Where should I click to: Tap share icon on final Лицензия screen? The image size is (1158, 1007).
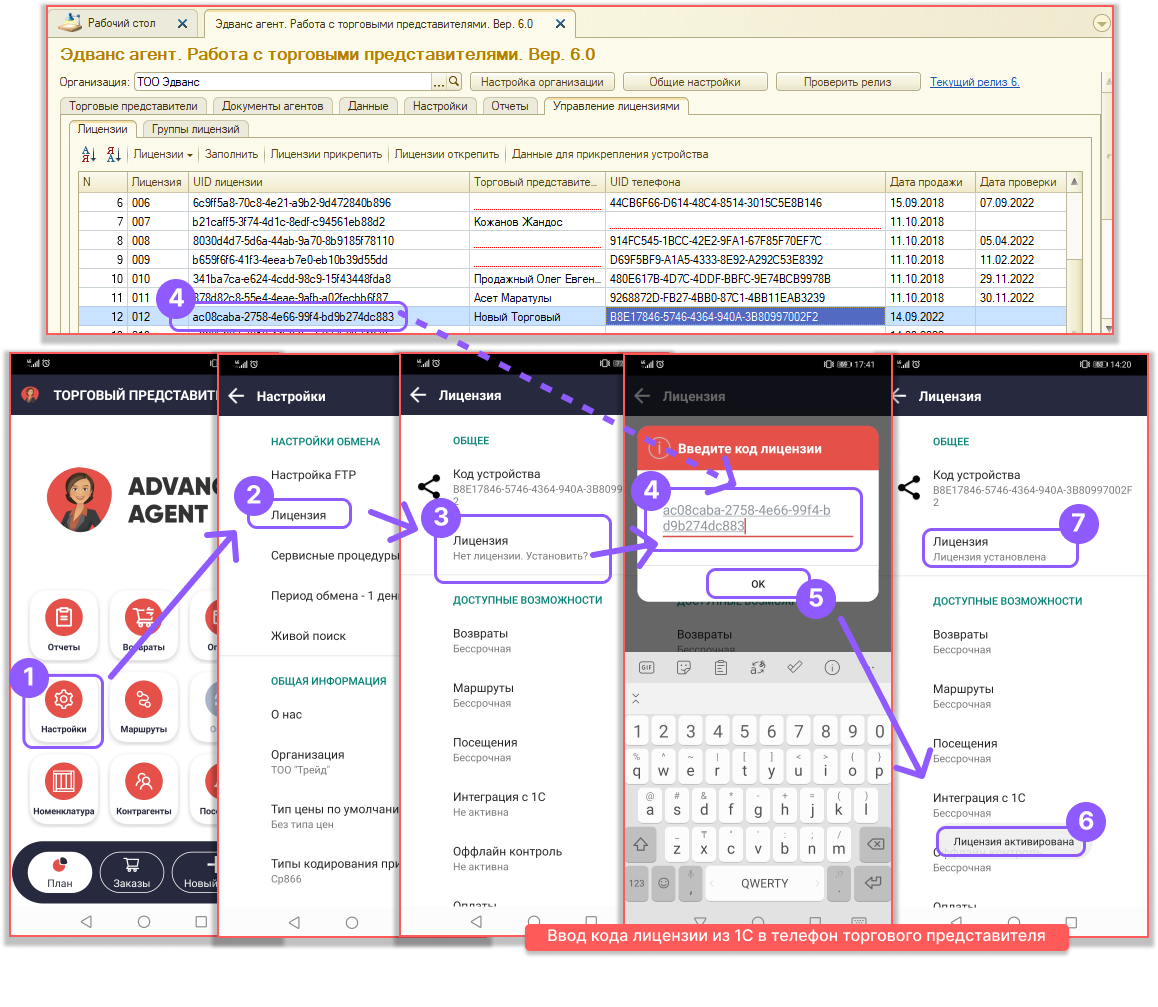click(x=909, y=487)
